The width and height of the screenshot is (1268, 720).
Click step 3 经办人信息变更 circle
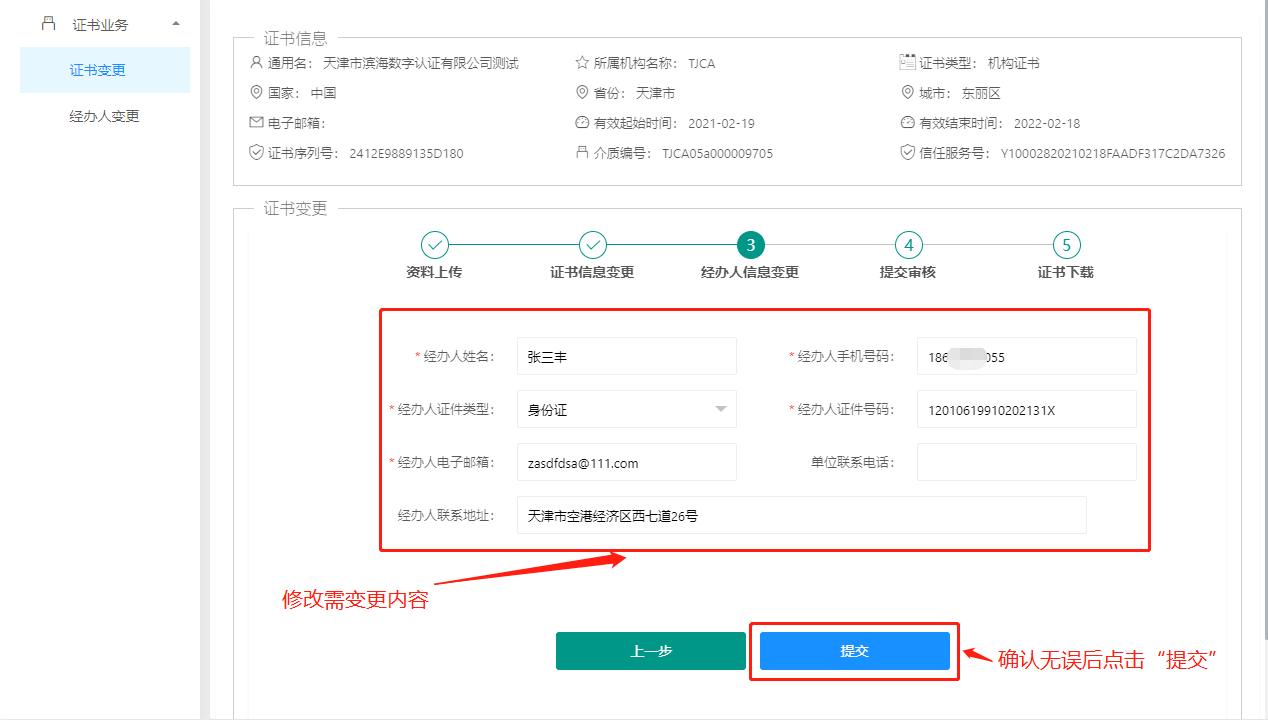click(750, 245)
